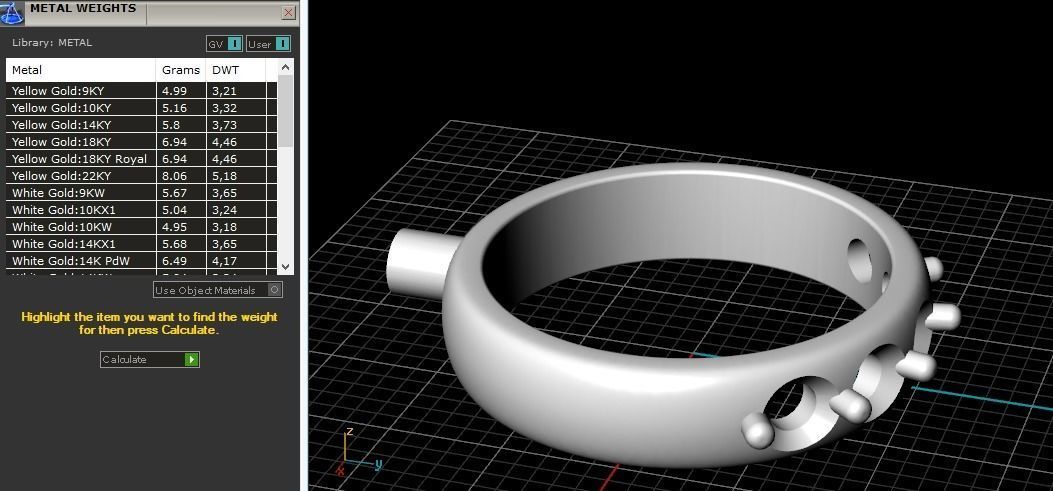Select Yellow Gold:10KY row

point(141,107)
